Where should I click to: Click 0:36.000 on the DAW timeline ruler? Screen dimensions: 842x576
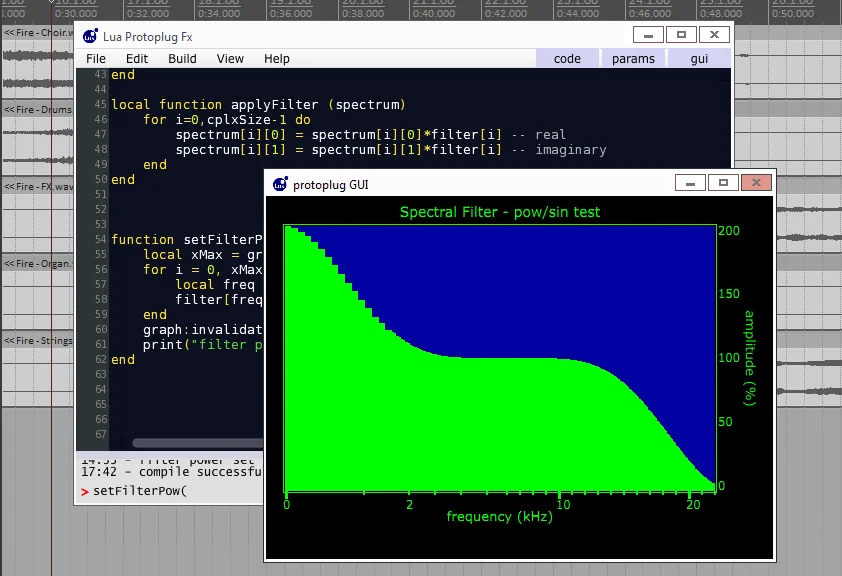pos(291,13)
